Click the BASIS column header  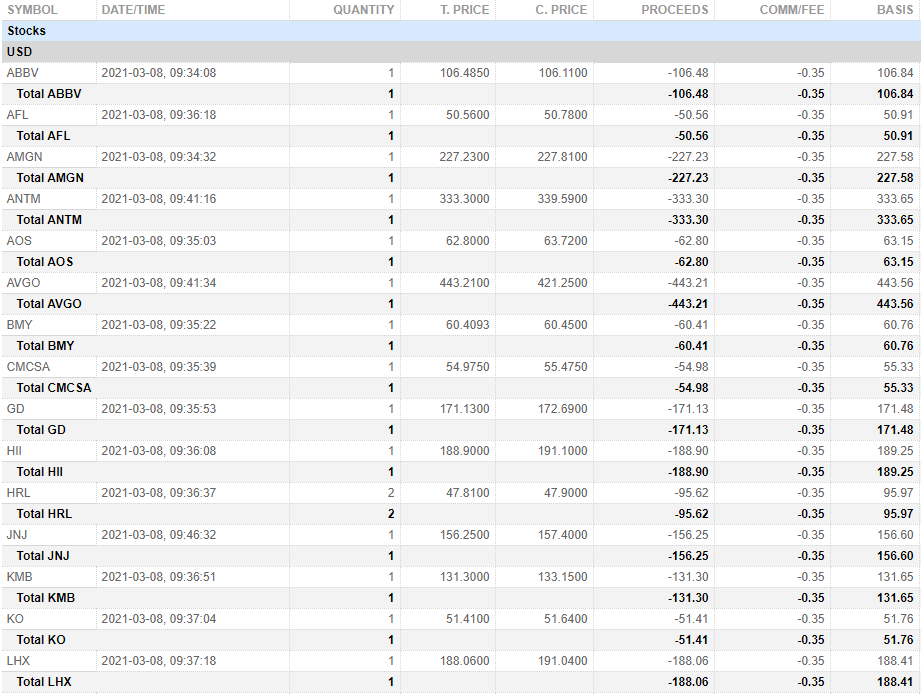point(895,10)
